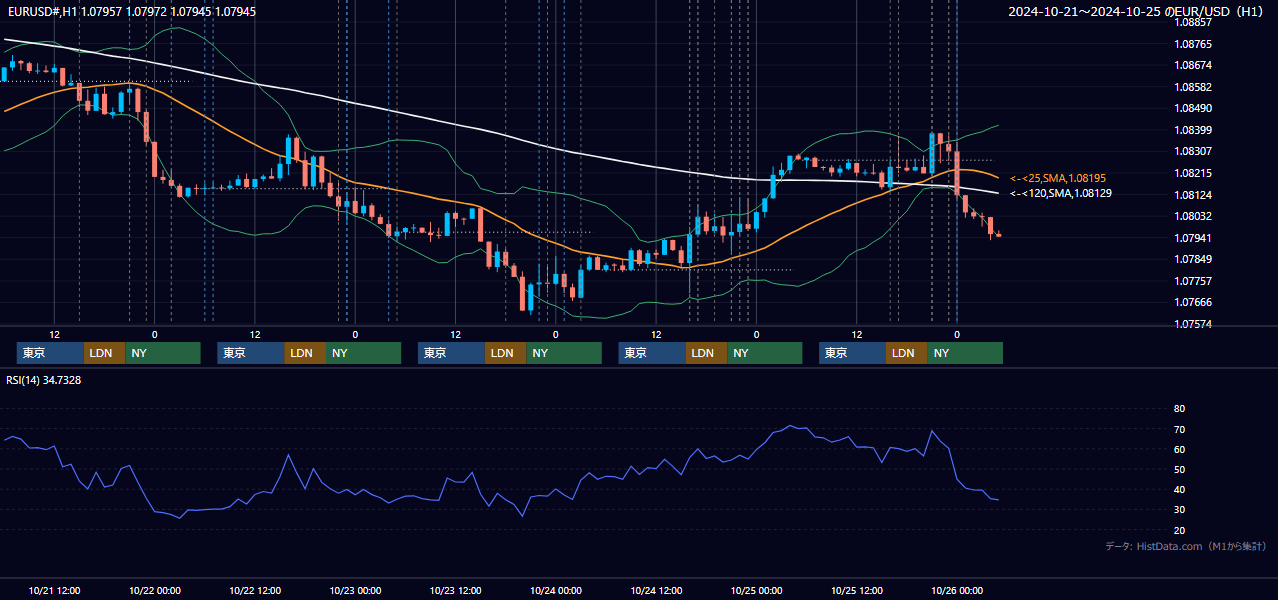Viewport: 1278px width, 600px height.
Task: Click the leftmost 東京 session block
Action: pyautogui.click(x=50, y=353)
